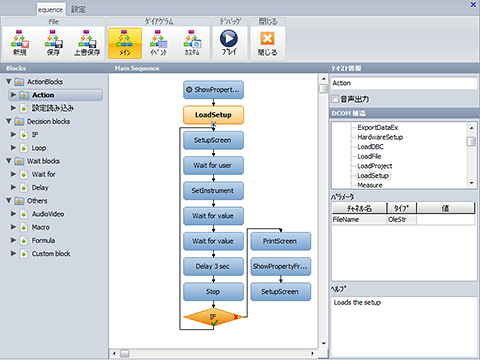Expand the IF tree node arrow
This screenshot has width=480, height=360.
point(13,134)
